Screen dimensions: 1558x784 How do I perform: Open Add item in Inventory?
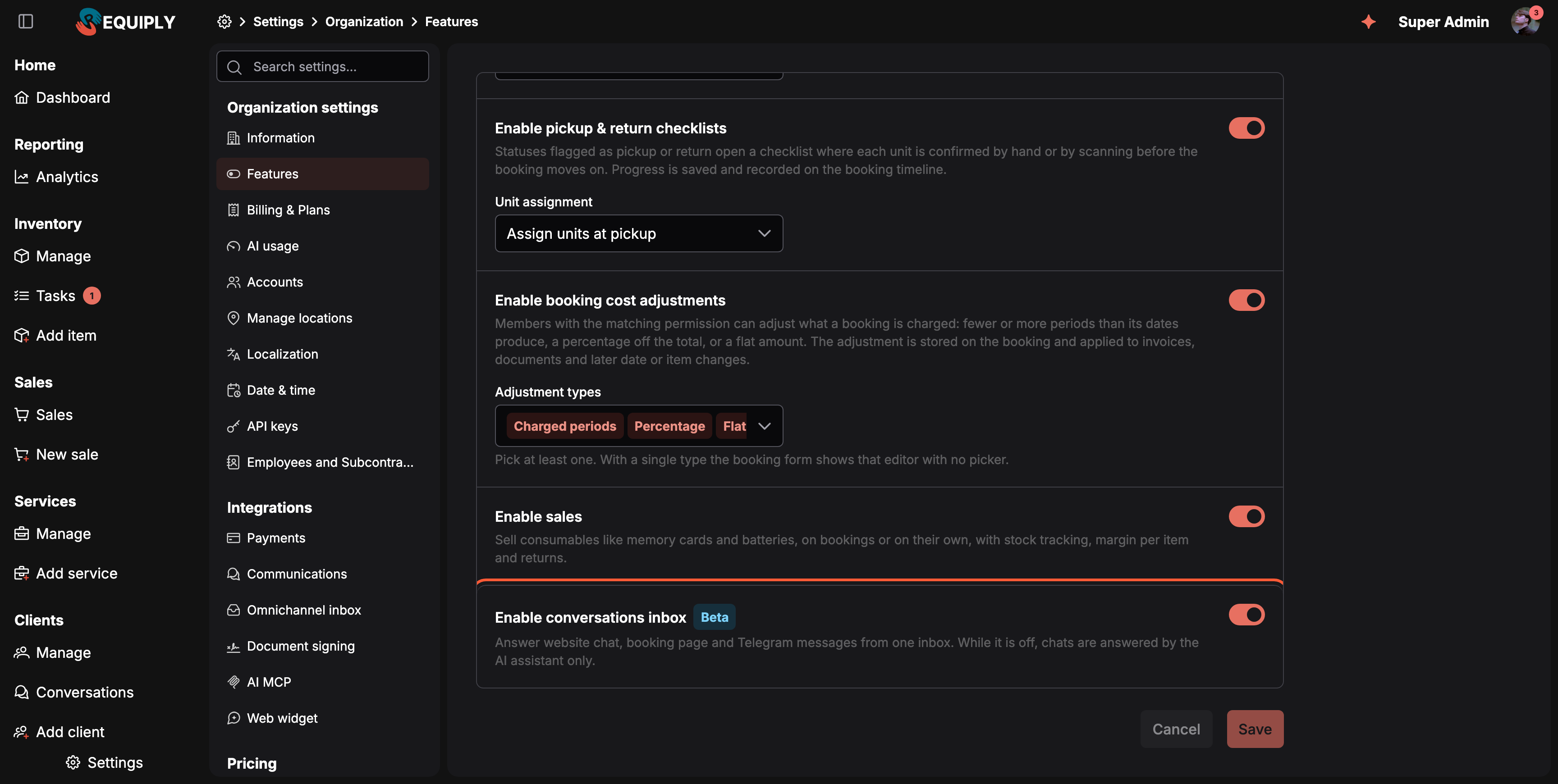tap(55, 336)
